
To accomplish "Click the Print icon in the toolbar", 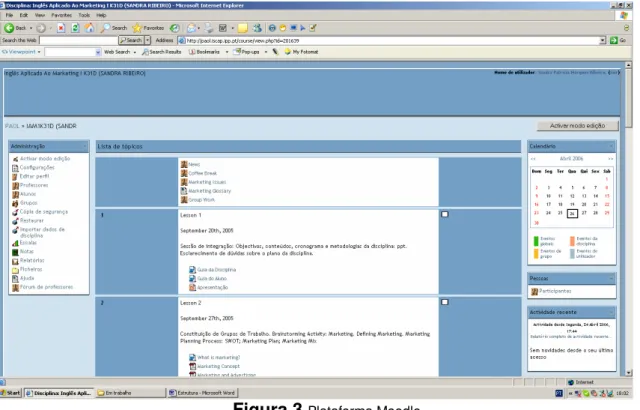I will (209, 28).
